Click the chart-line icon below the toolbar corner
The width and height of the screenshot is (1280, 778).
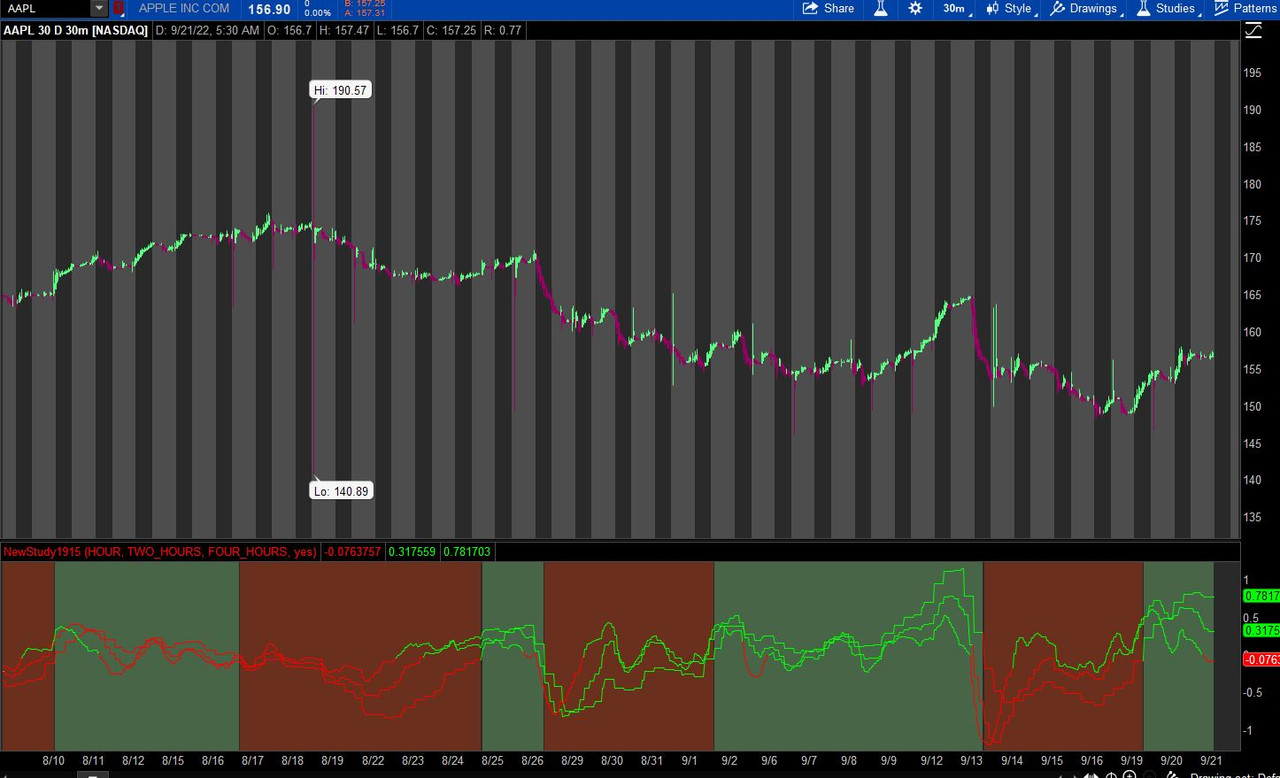[1253, 30]
